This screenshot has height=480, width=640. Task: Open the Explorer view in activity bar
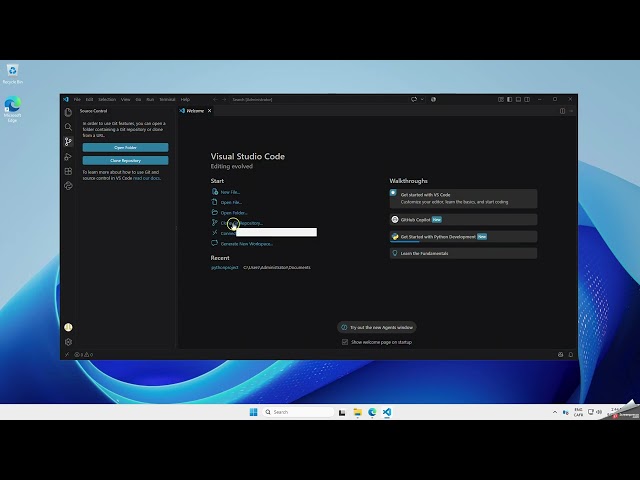click(68, 112)
